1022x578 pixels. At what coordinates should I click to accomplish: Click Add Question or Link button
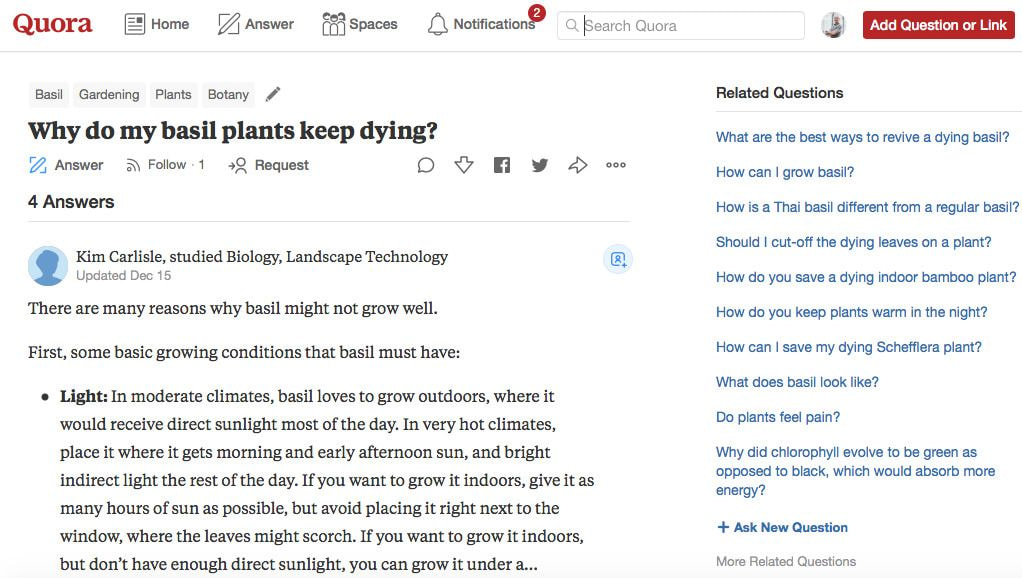939,25
